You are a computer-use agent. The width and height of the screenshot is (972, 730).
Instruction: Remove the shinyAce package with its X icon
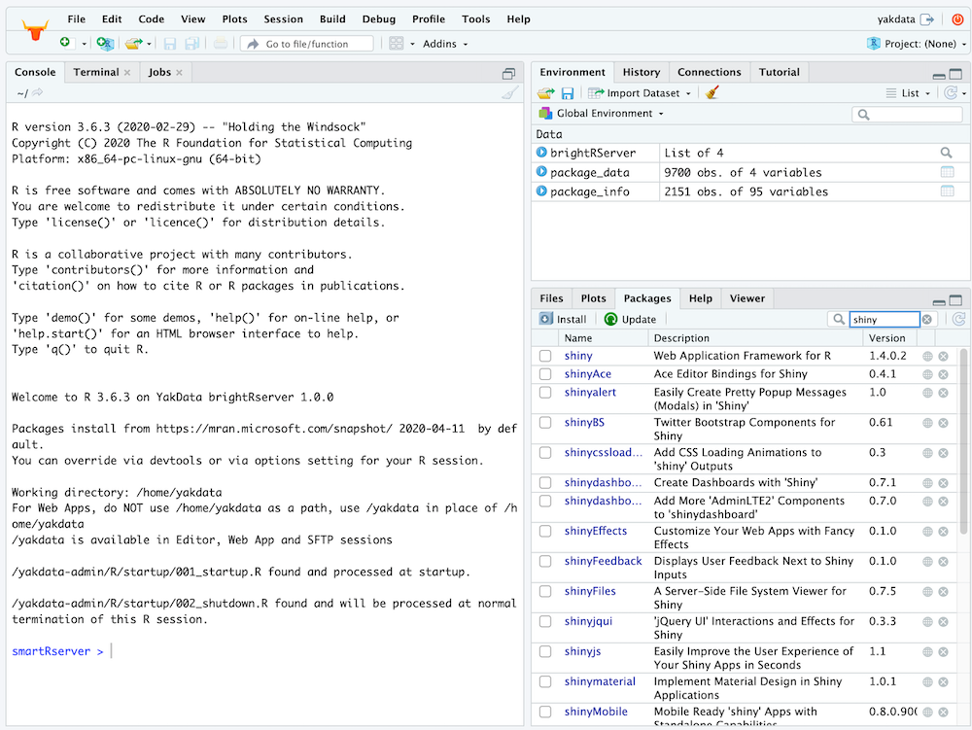click(942, 374)
